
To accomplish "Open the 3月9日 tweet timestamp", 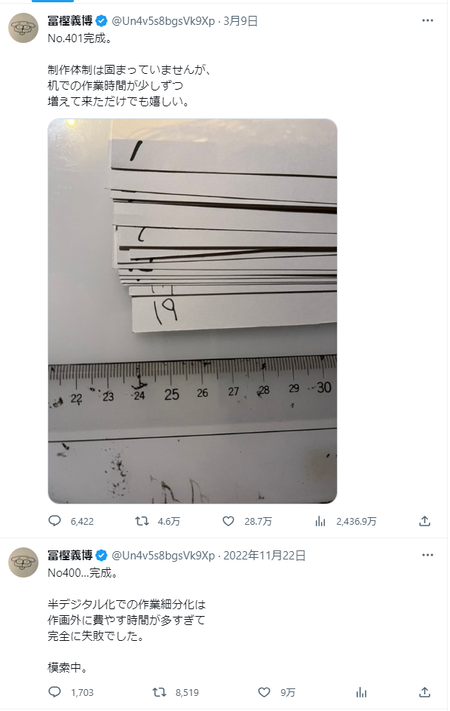I will click(x=240, y=21).
